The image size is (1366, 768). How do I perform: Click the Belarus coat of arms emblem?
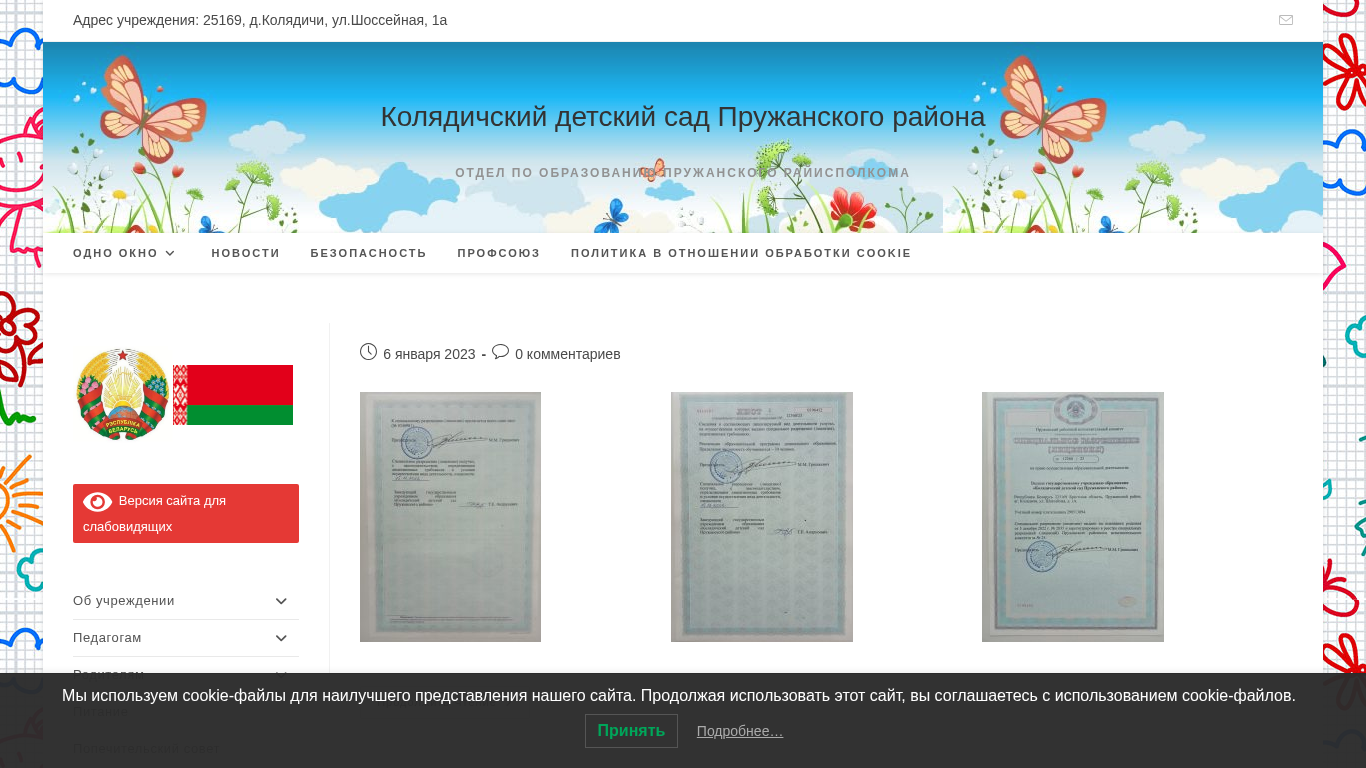point(122,394)
